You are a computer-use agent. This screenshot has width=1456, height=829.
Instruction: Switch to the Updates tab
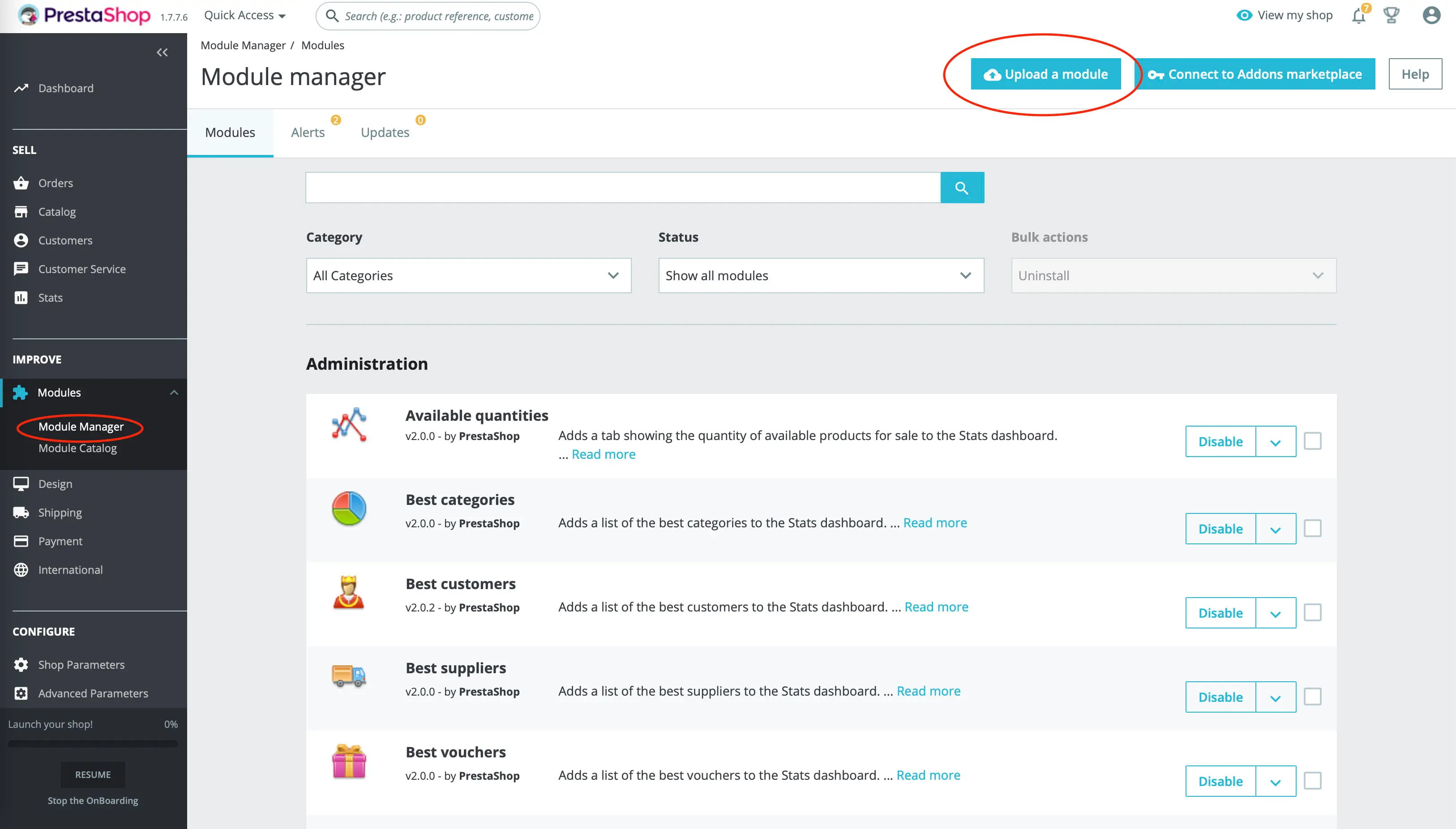385,132
